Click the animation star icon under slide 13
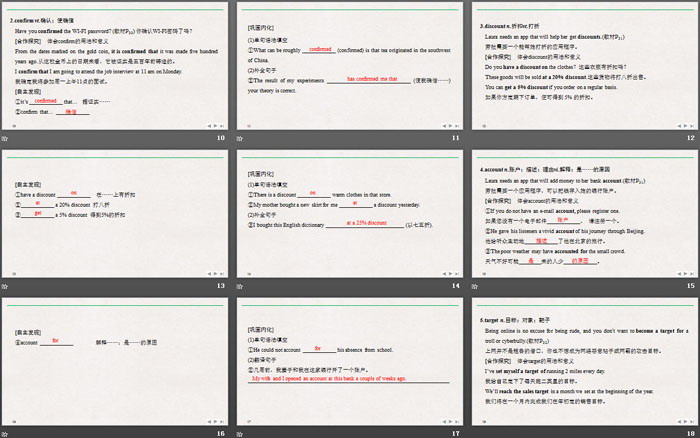 (9, 285)
